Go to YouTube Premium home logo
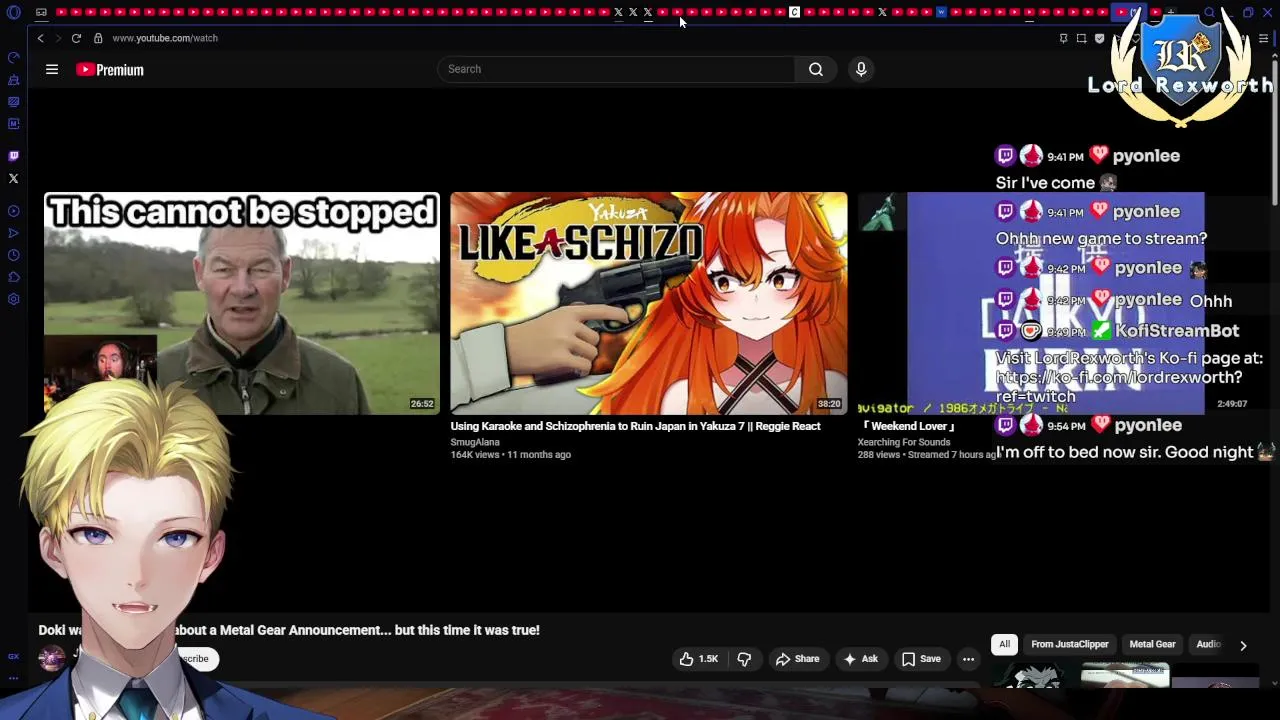The image size is (1280, 720). click(110, 70)
